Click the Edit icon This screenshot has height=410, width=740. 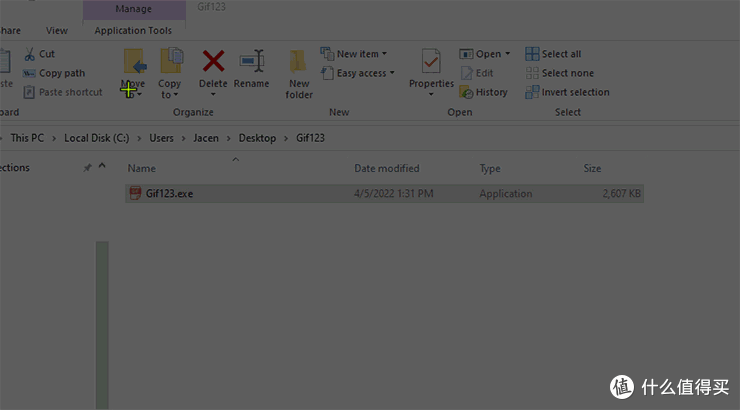coord(466,73)
